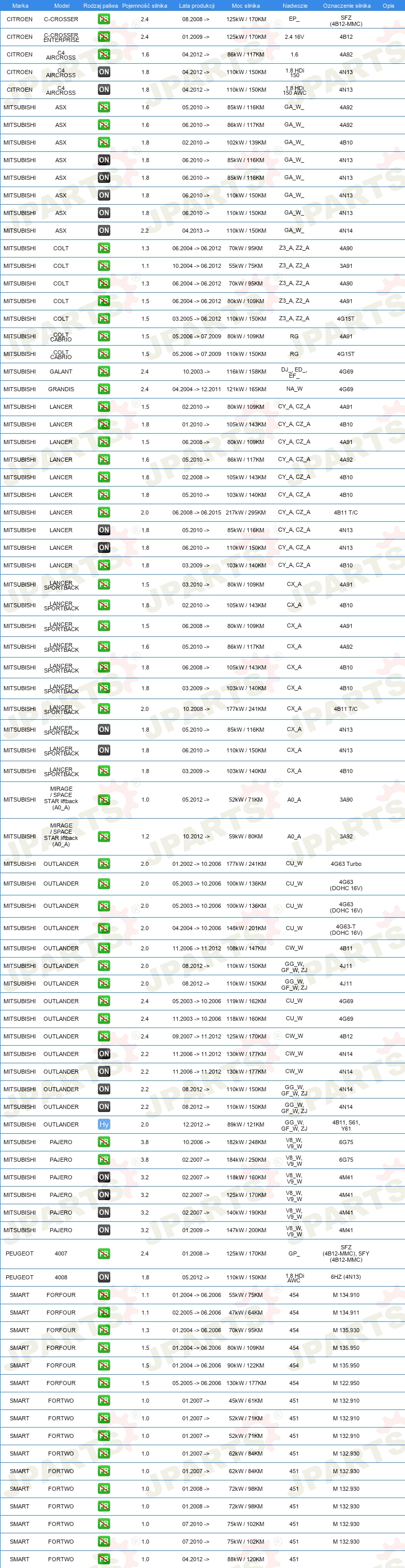Click diesel ON icon for C4 Aircross 1.8 HDi 150 AWC
The width and height of the screenshot is (405, 1568).
(104, 90)
